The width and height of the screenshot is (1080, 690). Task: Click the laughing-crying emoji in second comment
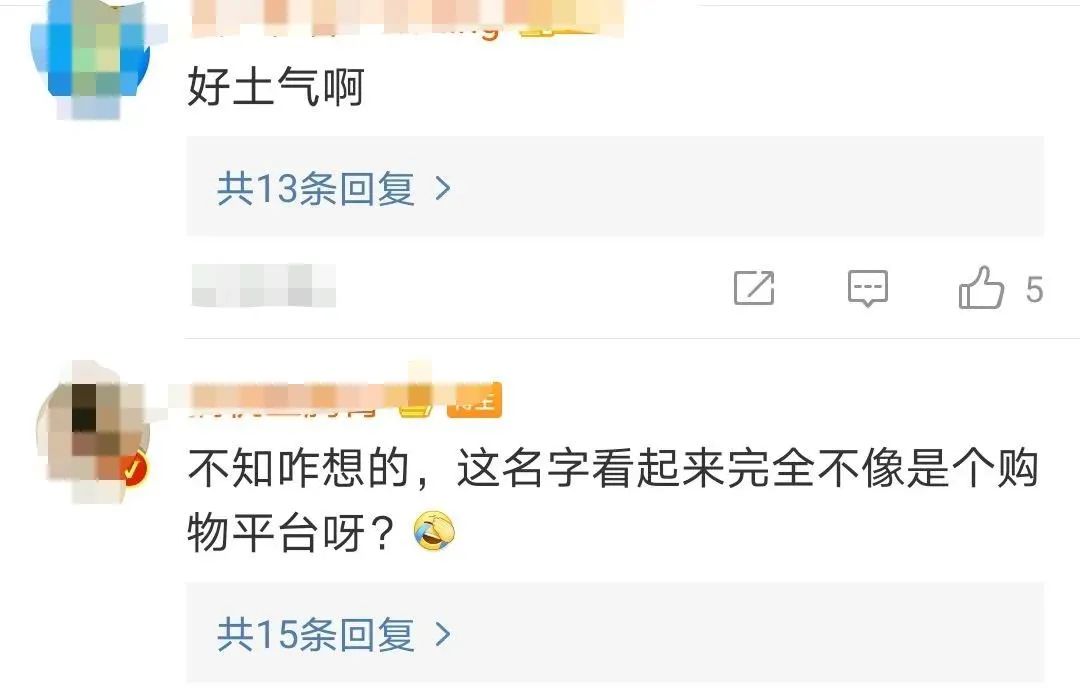click(x=434, y=532)
